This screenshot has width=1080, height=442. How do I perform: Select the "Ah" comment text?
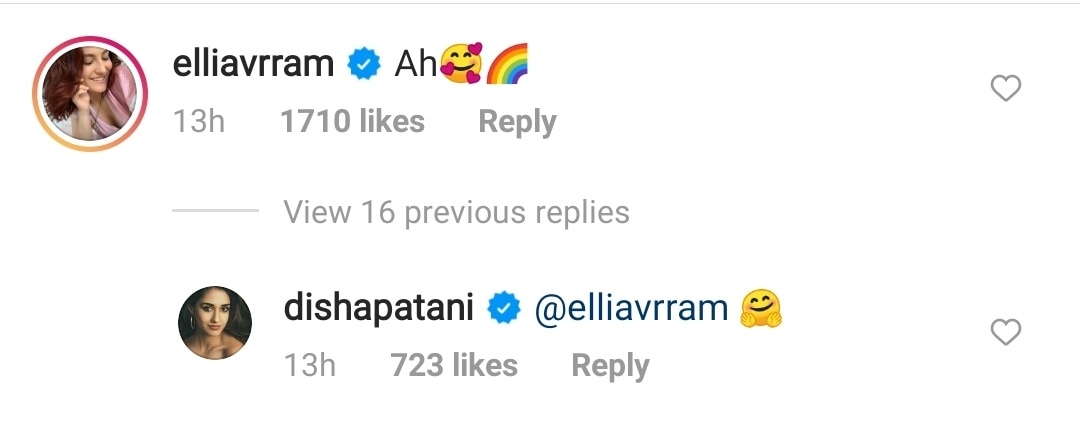point(416,65)
